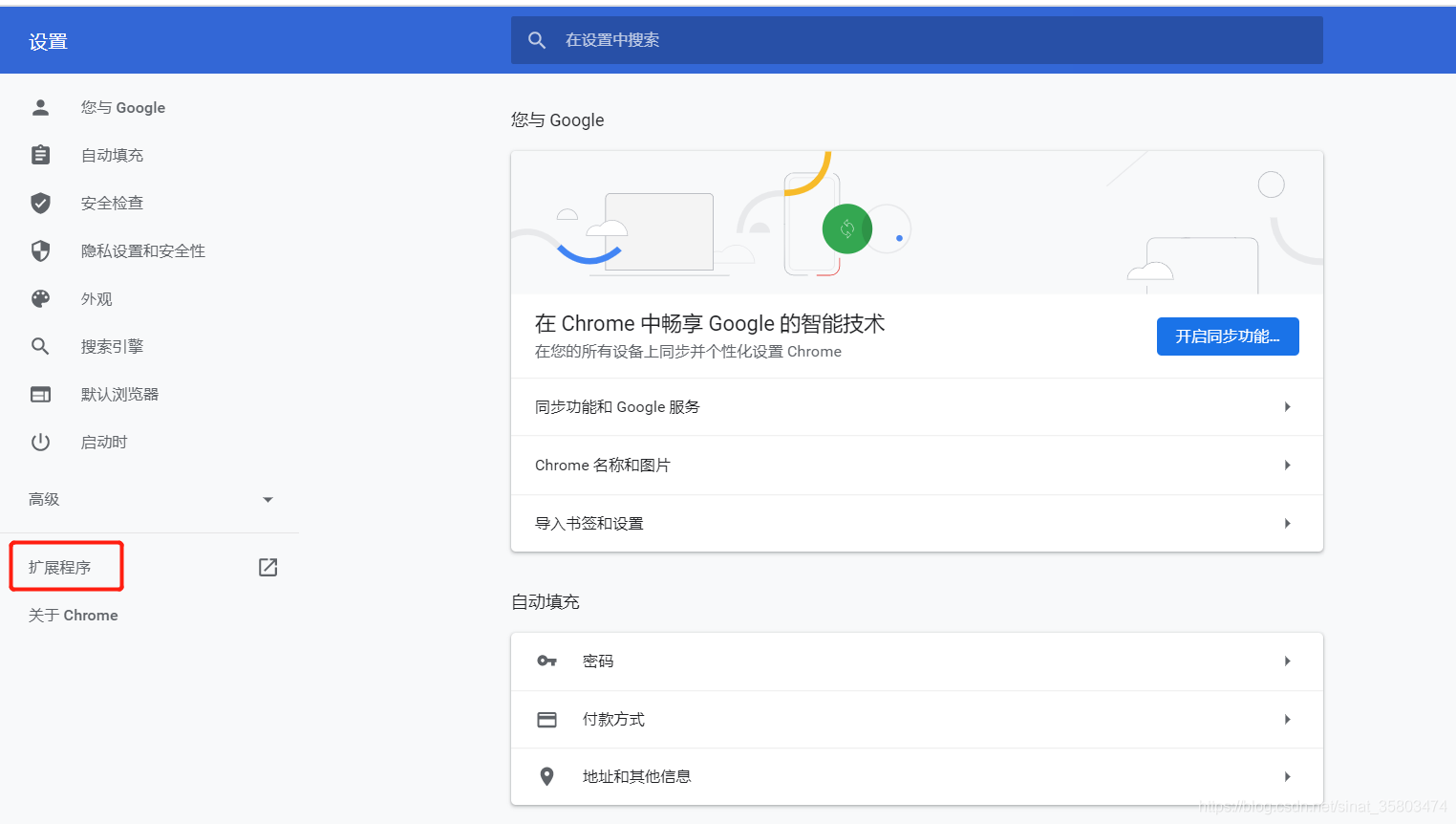1456x824 pixels.
Task: Click the palette icon for 外观
Action: 40,298
